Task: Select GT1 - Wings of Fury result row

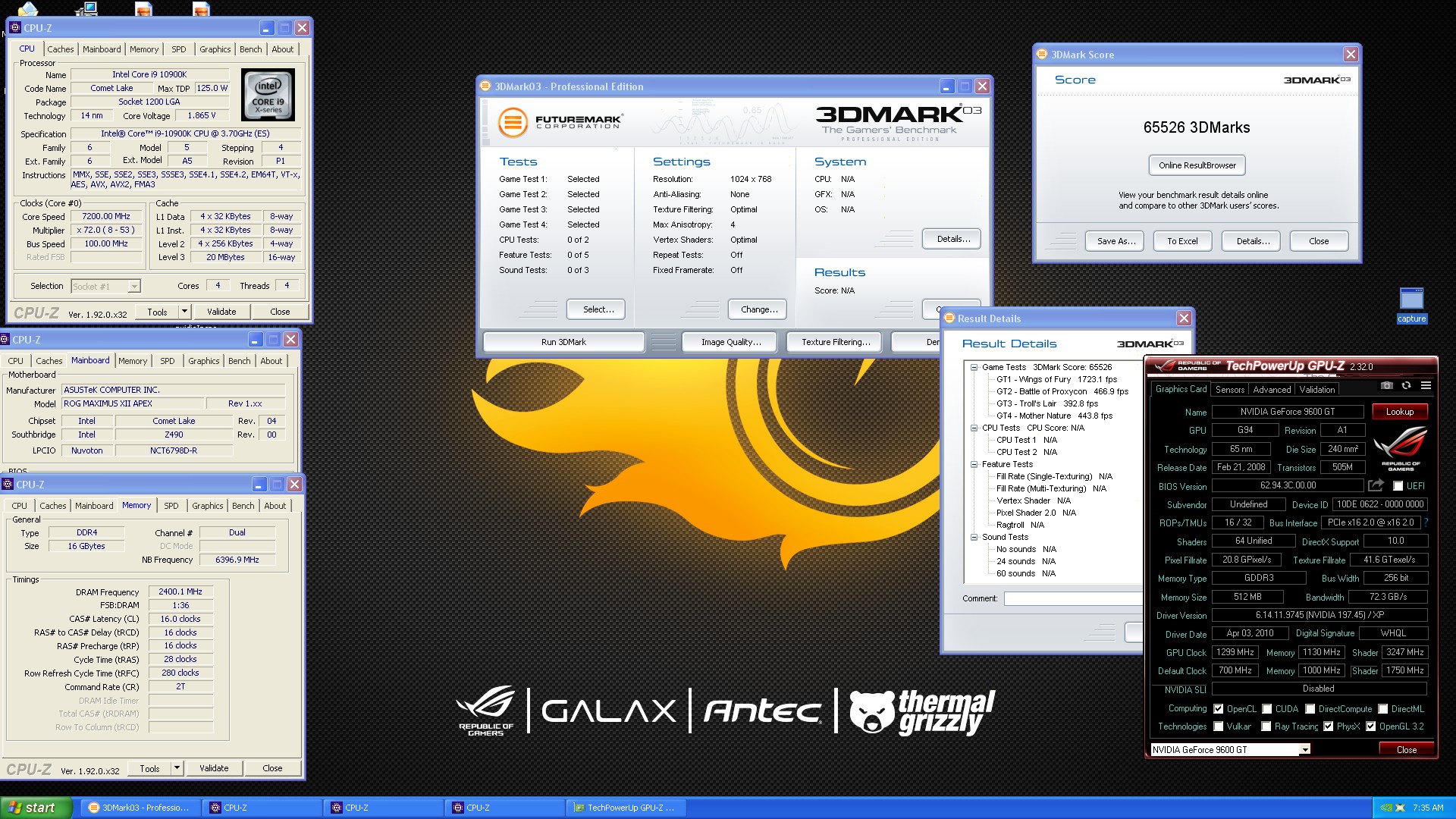Action: tap(1056, 379)
